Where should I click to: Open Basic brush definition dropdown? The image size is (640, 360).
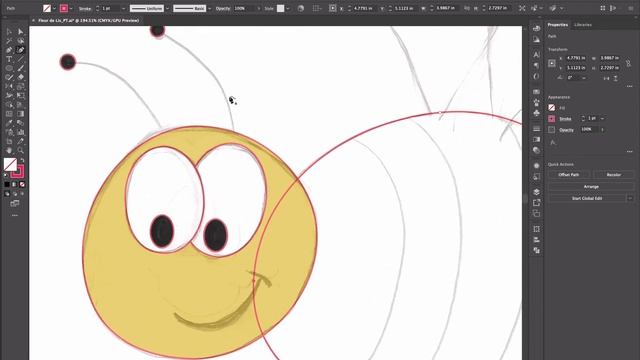coord(209,8)
